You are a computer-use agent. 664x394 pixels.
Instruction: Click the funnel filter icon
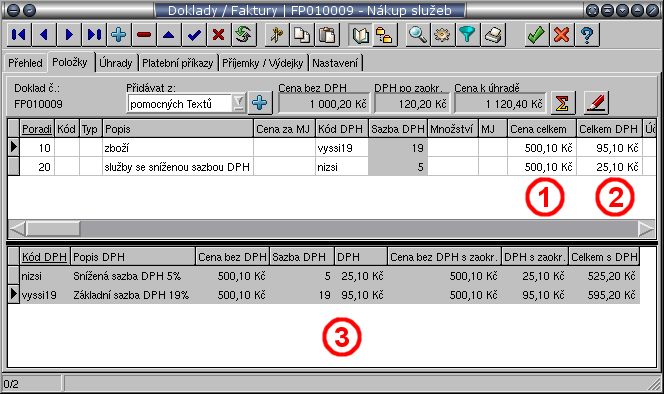pyautogui.click(x=468, y=34)
